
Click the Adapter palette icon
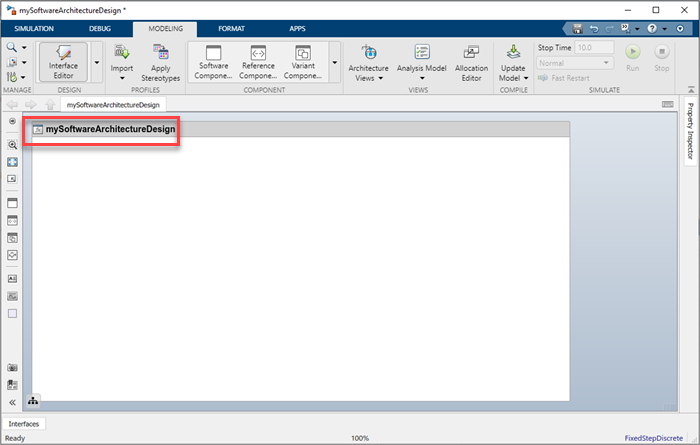tap(12, 255)
